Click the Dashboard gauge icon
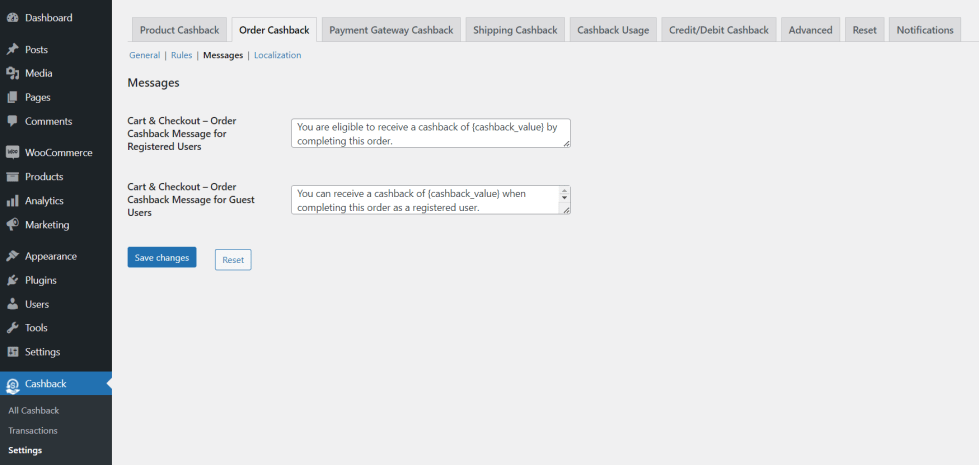The width and height of the screenshot is (979, 465). click(12, 18)
